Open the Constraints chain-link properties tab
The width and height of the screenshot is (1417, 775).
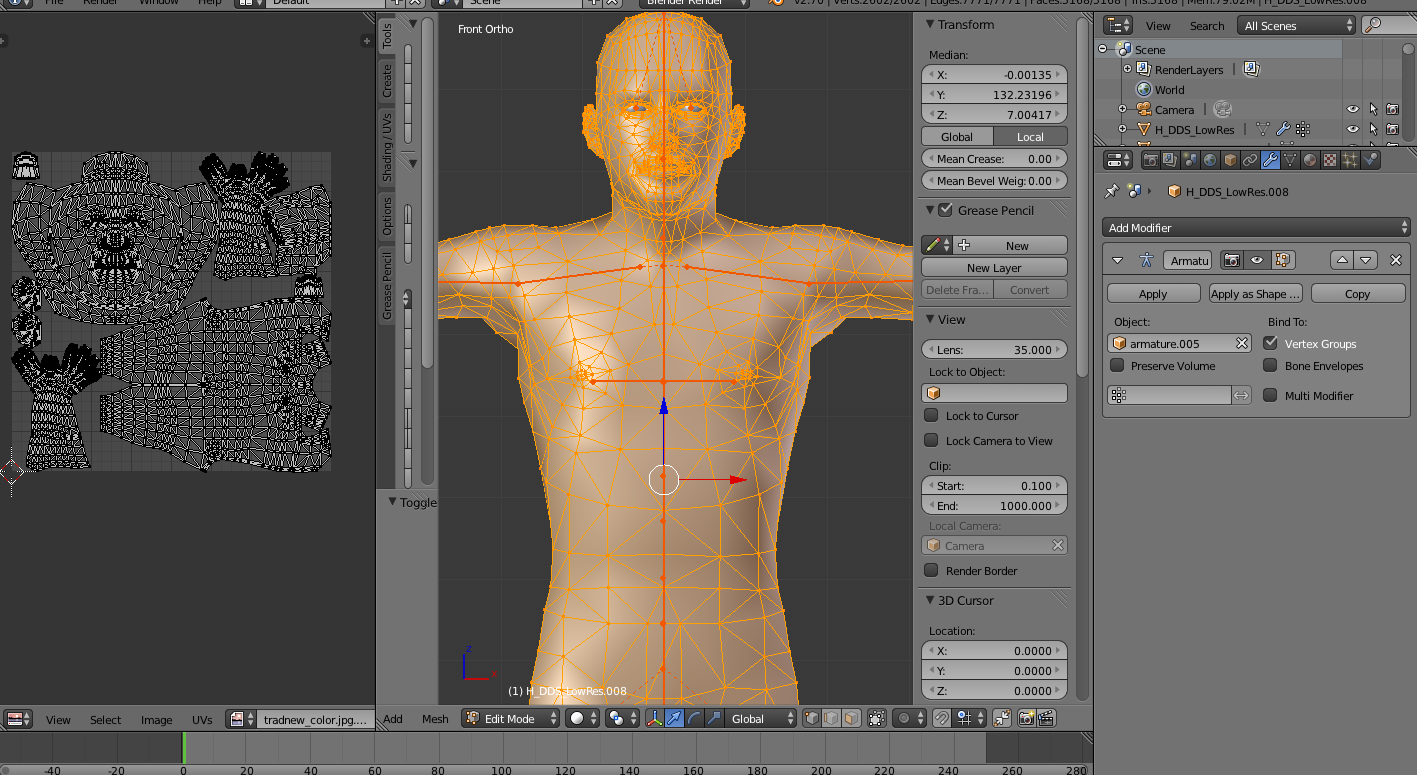1250,160
